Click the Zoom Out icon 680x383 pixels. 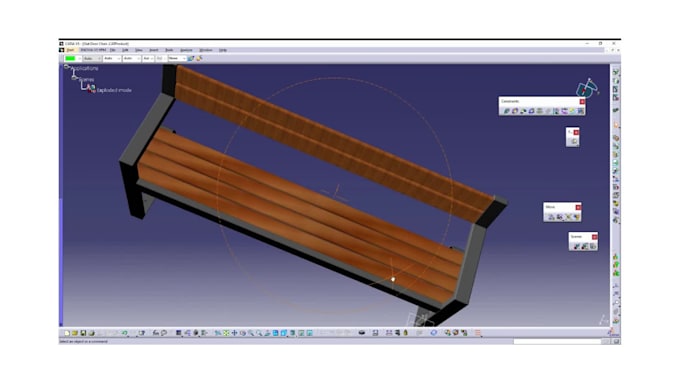[x=259, y=333]
